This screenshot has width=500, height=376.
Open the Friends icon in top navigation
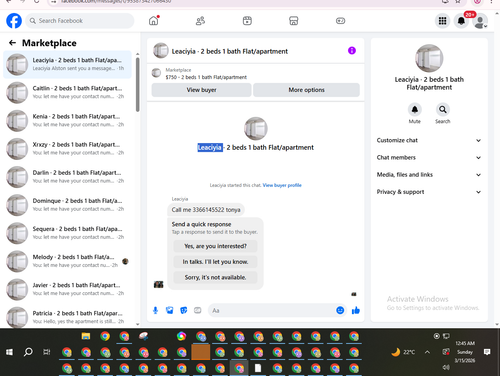click(200, 21)
